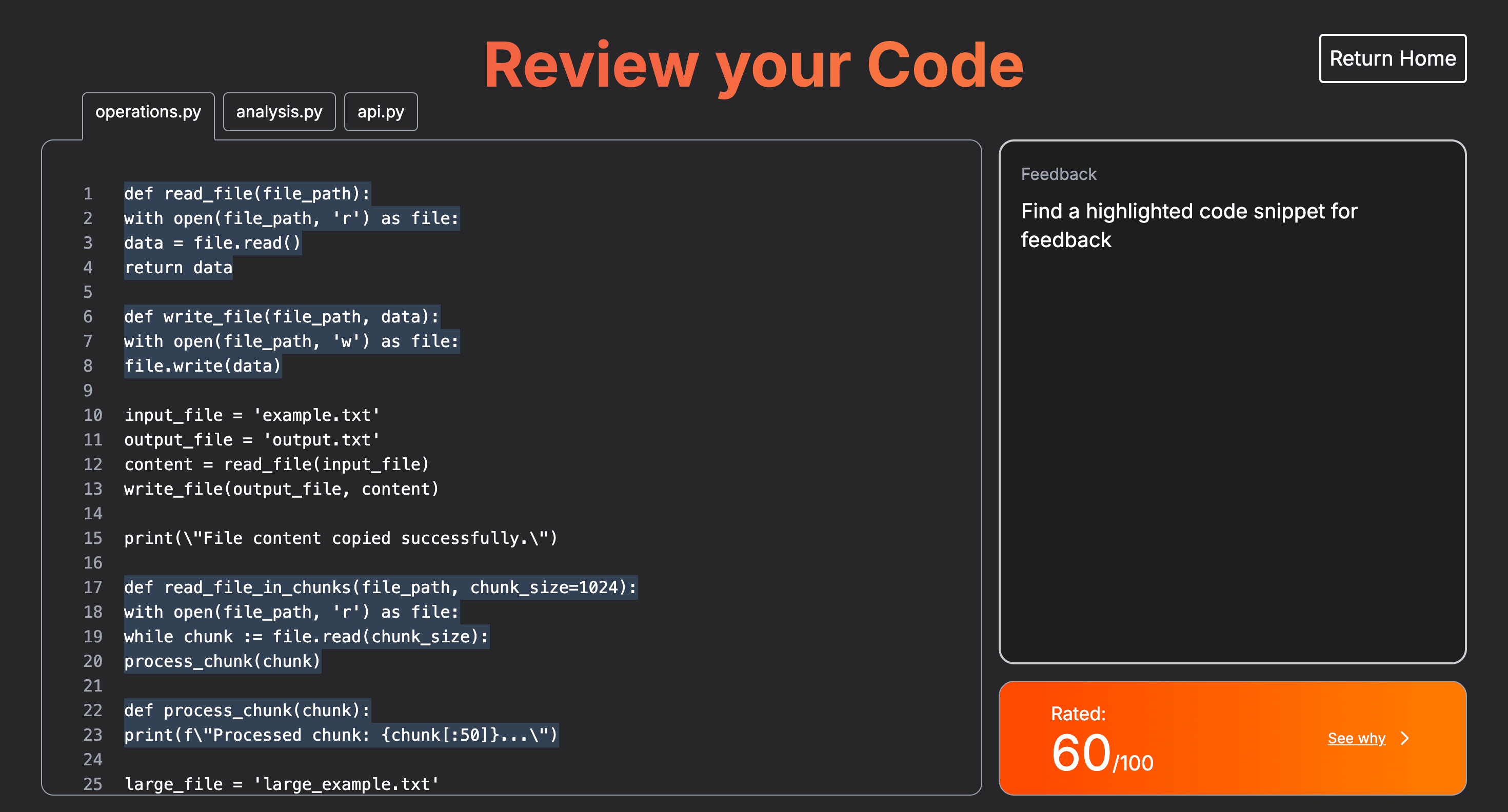Image resolution: width=1508 pixels, height=812 pixels.
Task: Click the highlighted "file.write(data)" line
Action: 202,365
